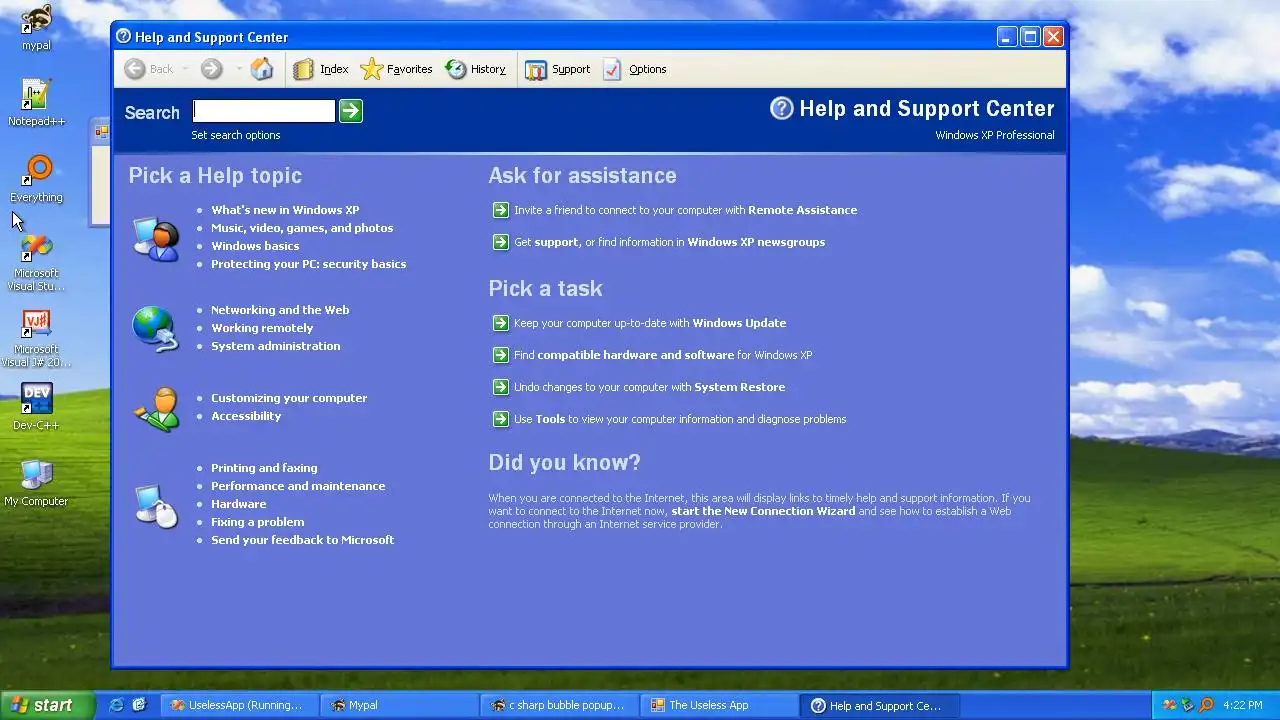Click the Windows Update green arrow icon

(501, 323)
